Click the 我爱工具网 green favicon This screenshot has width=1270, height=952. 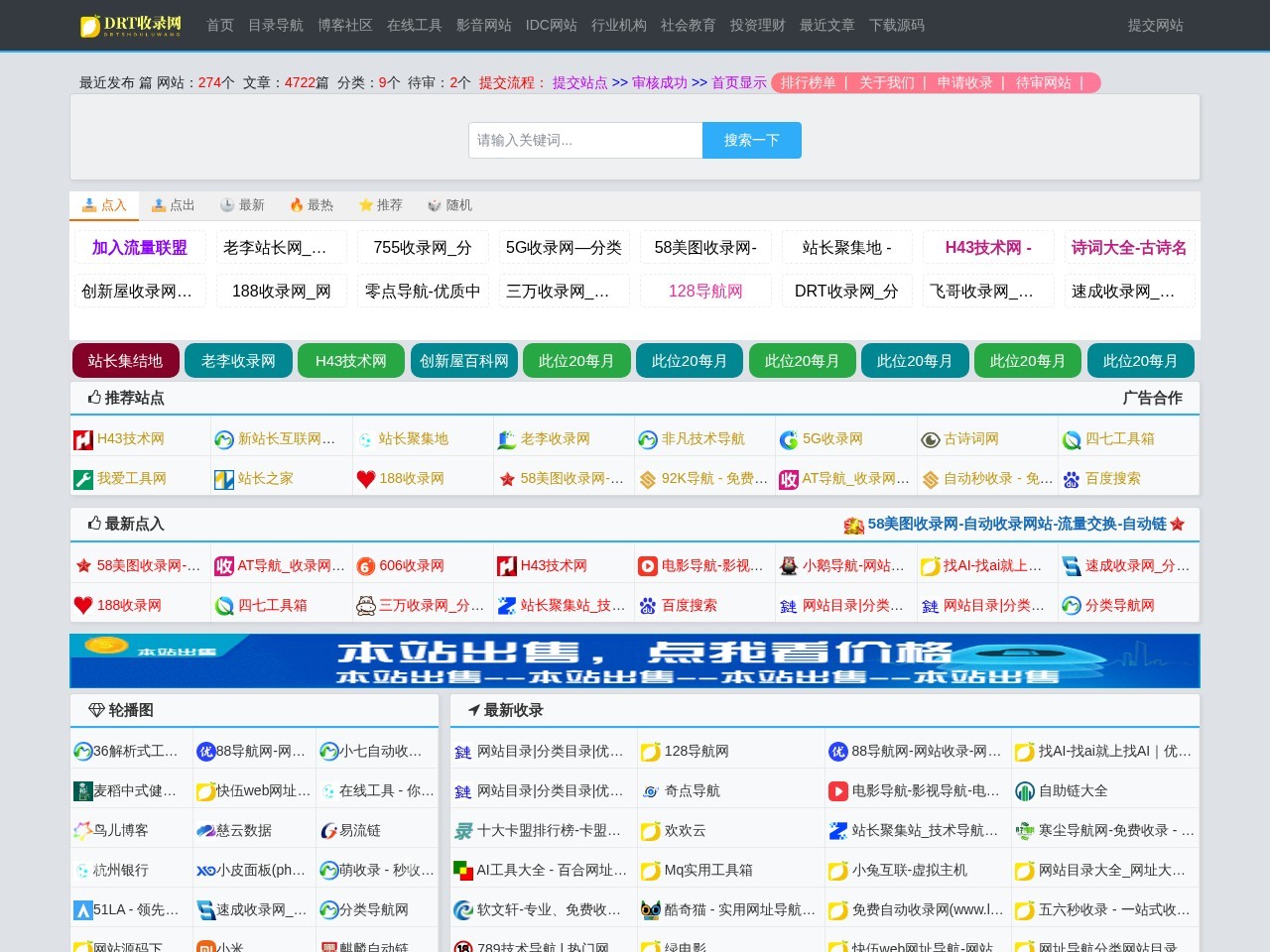point(83,479)
